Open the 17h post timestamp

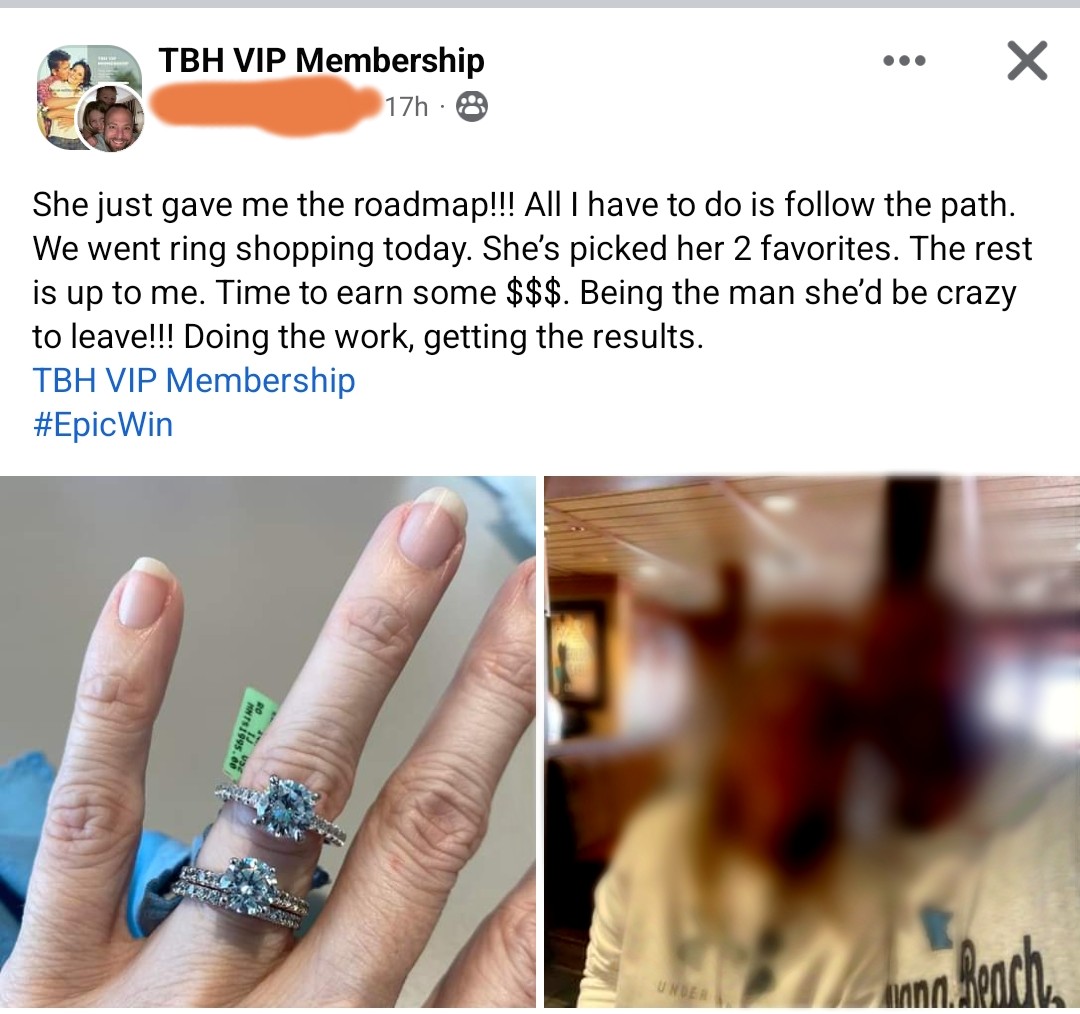coord(406,107)
